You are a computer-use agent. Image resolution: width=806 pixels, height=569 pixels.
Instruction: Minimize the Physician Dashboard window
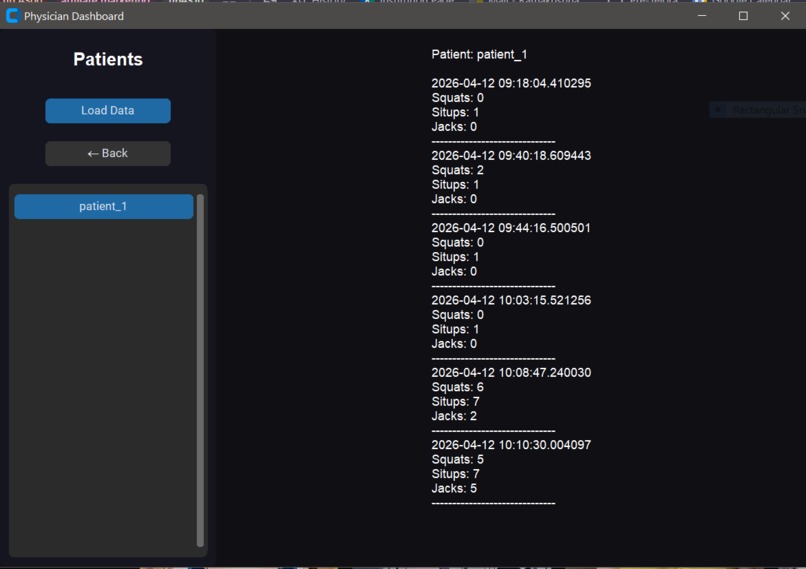702,16
